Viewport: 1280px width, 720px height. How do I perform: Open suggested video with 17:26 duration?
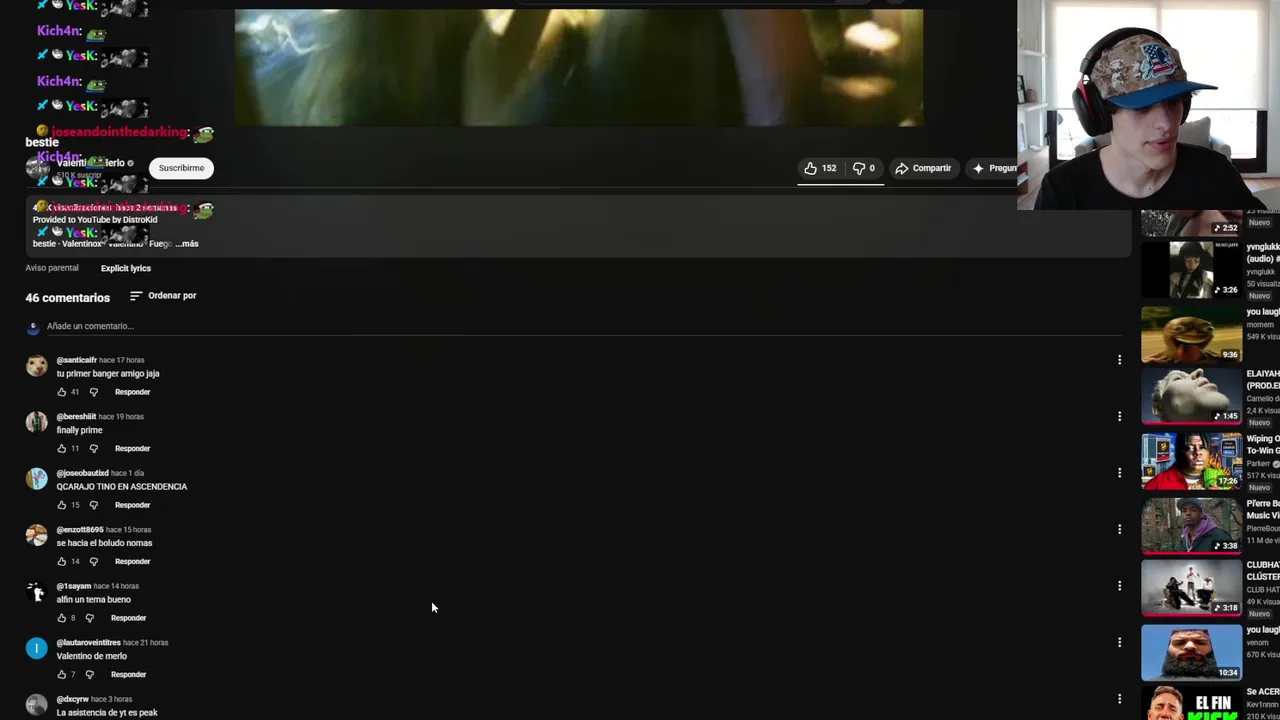point(1191,461)
